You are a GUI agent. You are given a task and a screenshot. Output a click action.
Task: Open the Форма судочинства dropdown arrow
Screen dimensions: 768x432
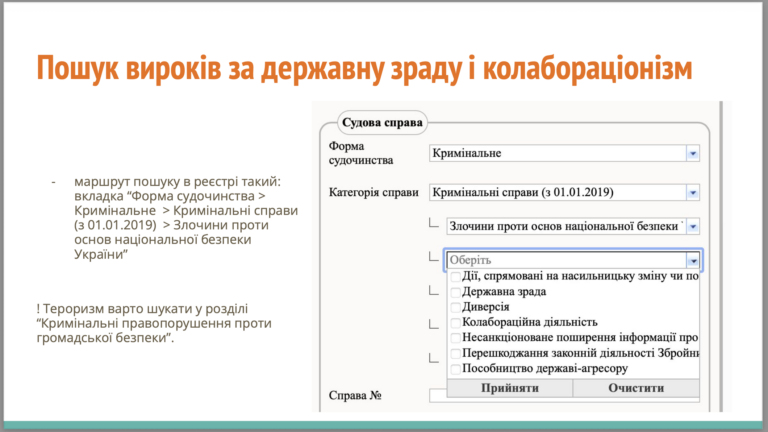(x=693, y=154)
